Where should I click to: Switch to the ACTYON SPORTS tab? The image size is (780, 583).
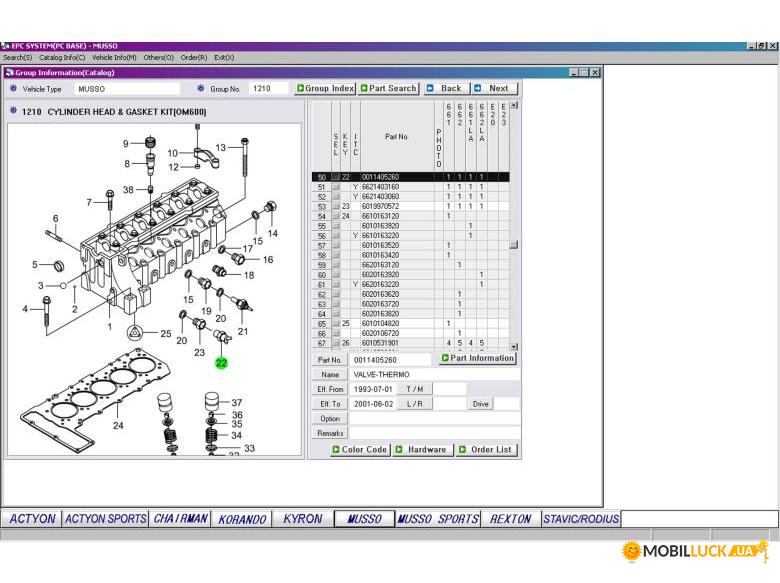[105, 519]
